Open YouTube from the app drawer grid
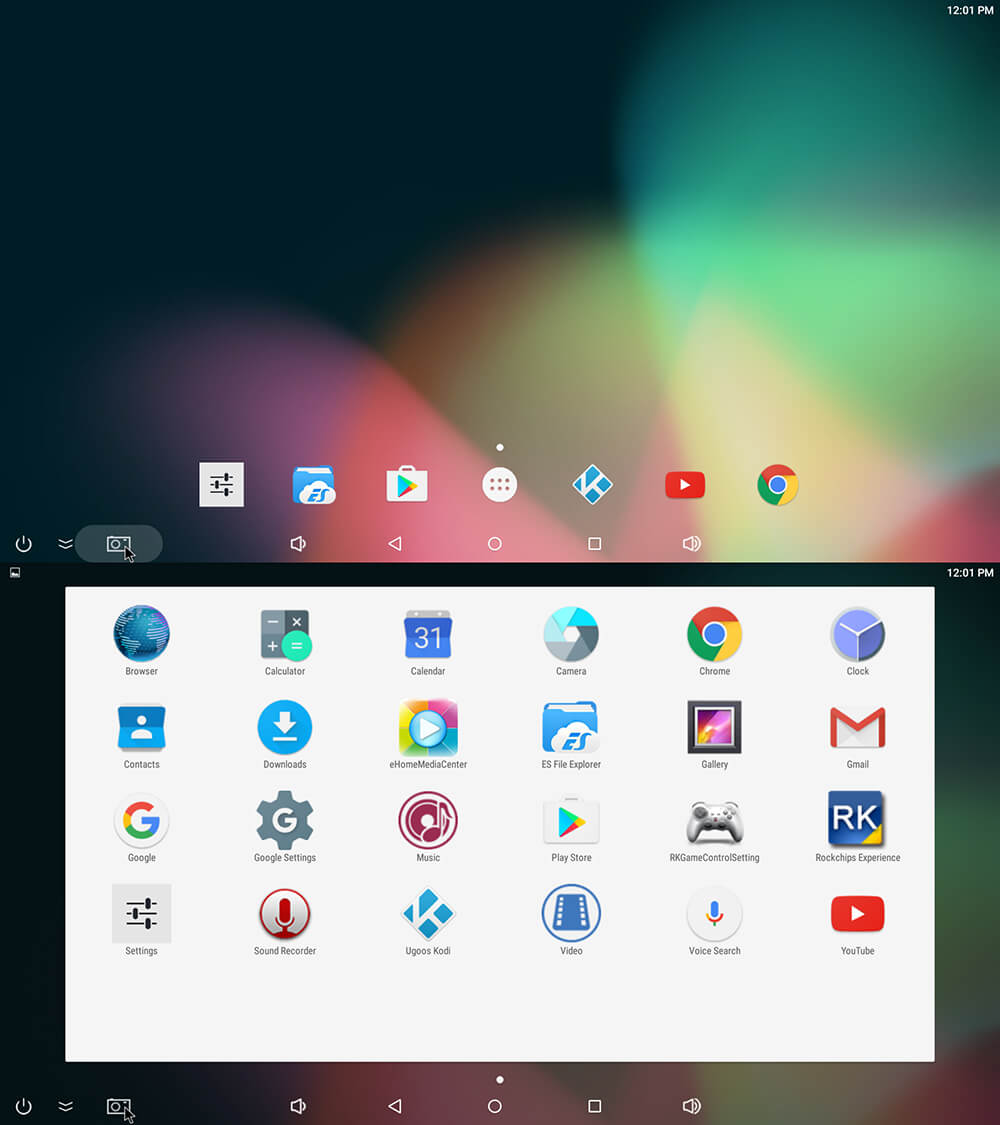This screenshot has width=1000, height=1125. (857, 913)
